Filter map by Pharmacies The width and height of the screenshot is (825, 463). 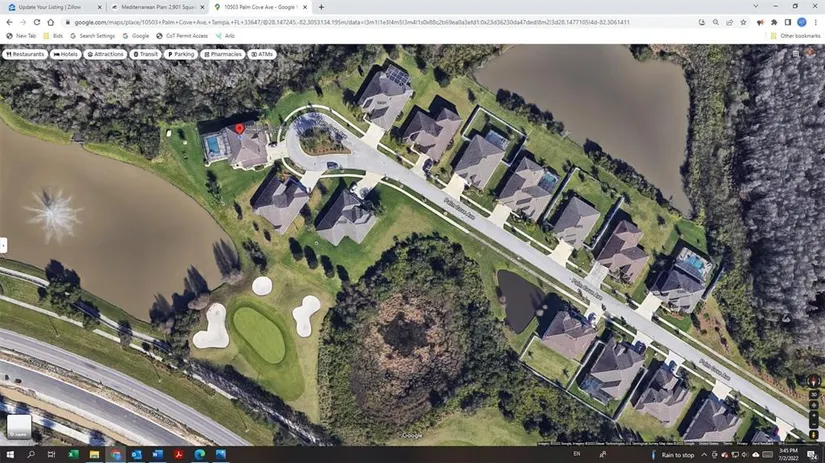222,54
